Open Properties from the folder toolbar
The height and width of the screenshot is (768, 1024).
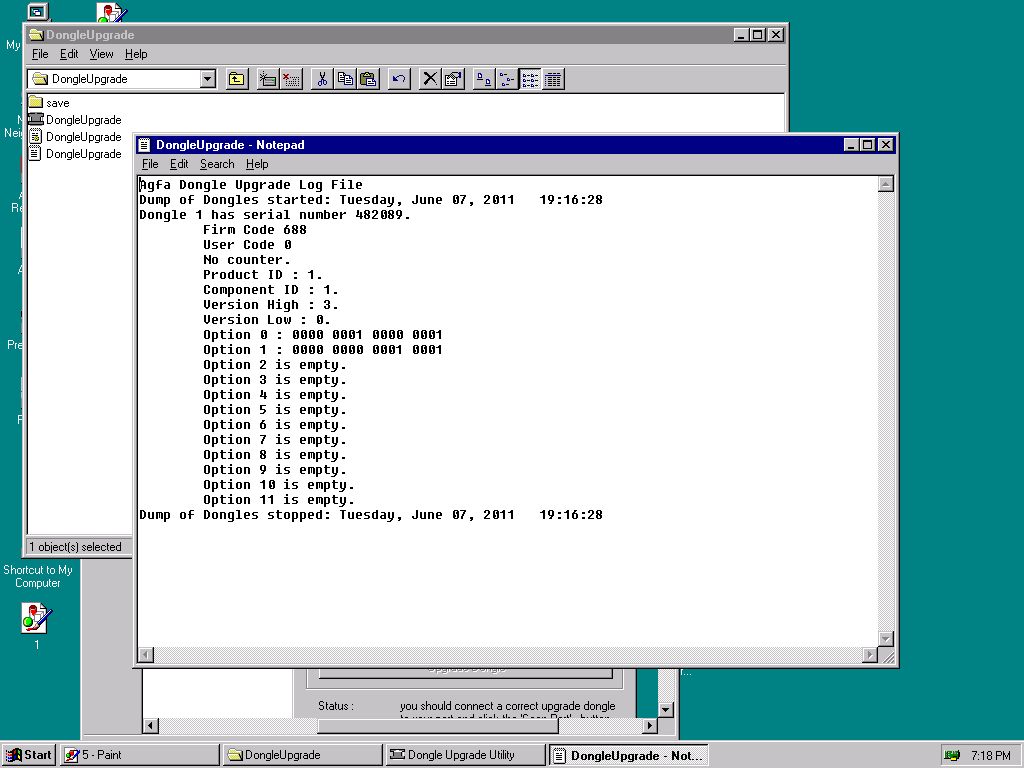point(453,79)
